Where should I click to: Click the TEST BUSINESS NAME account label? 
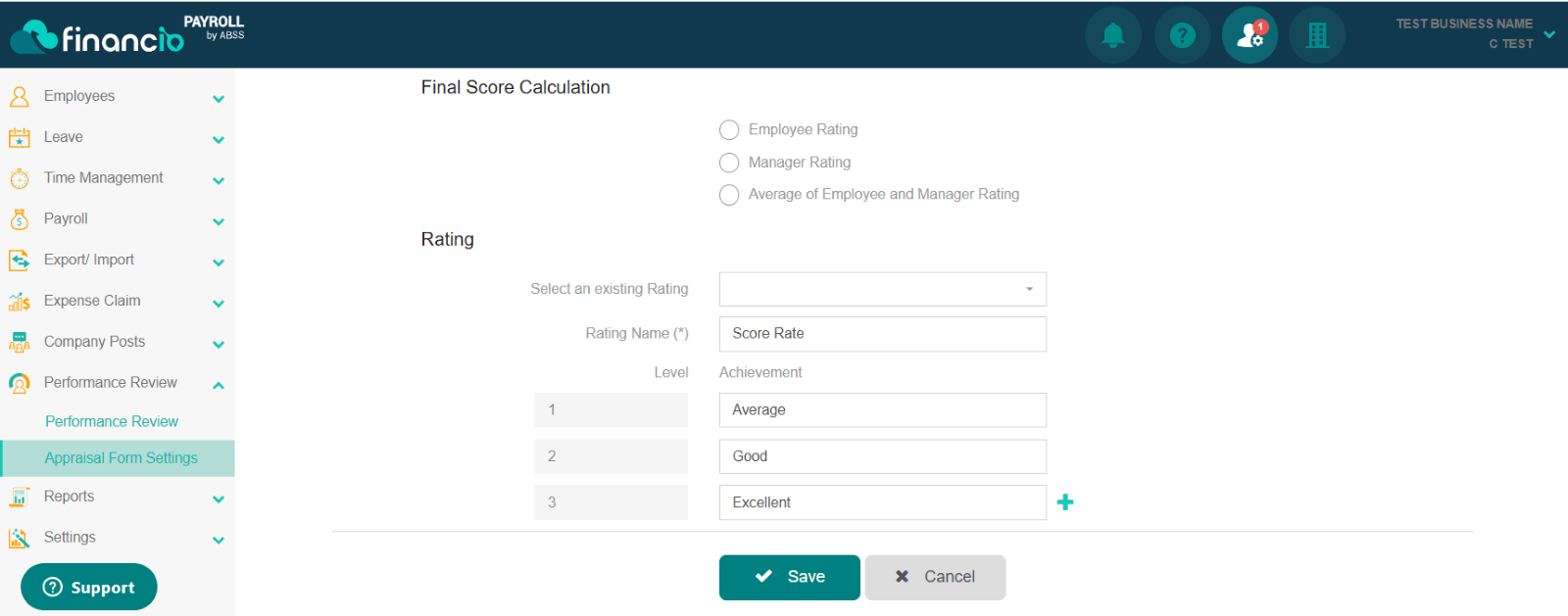tap(1464, 24)
